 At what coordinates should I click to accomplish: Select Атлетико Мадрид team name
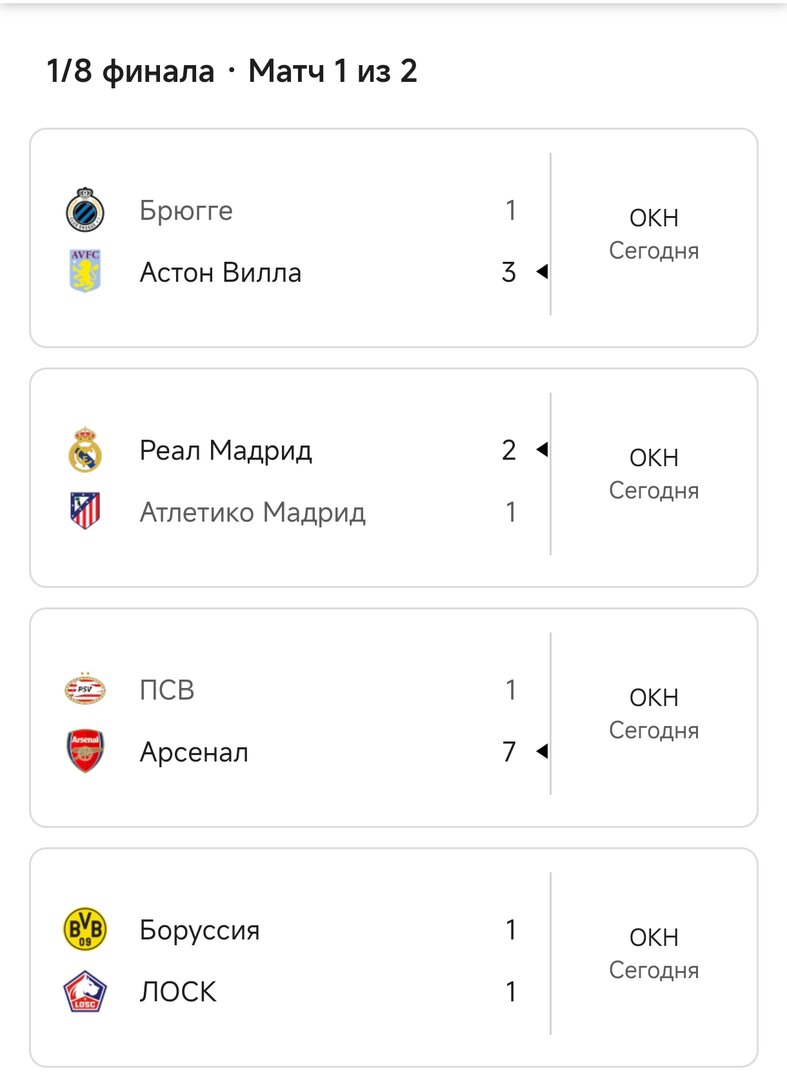tap(252, 512)
